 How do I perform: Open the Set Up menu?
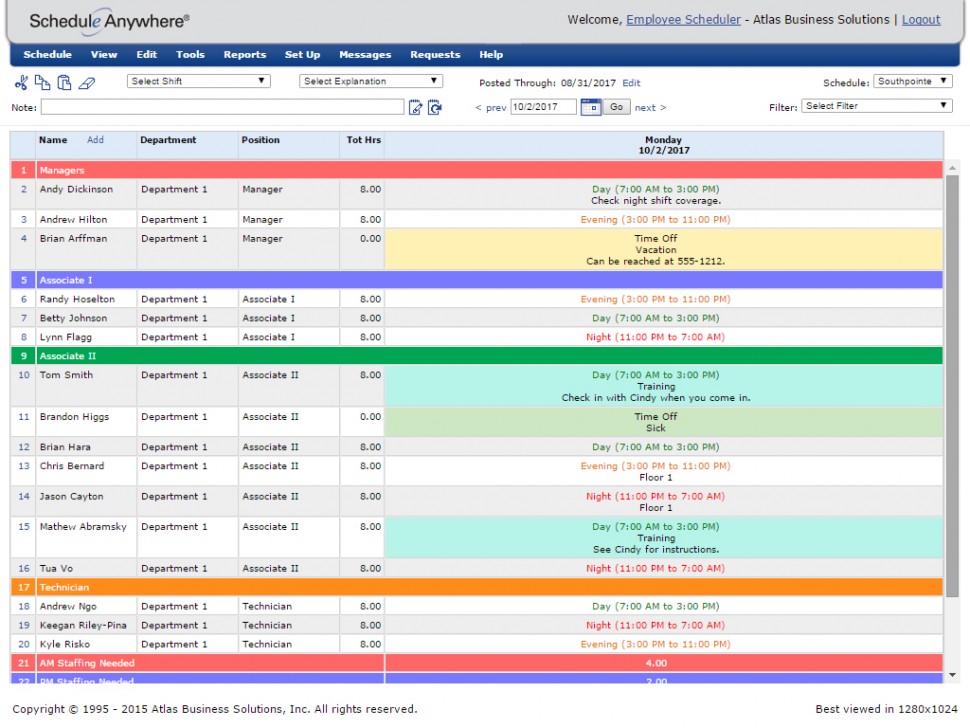click(302, 54)
